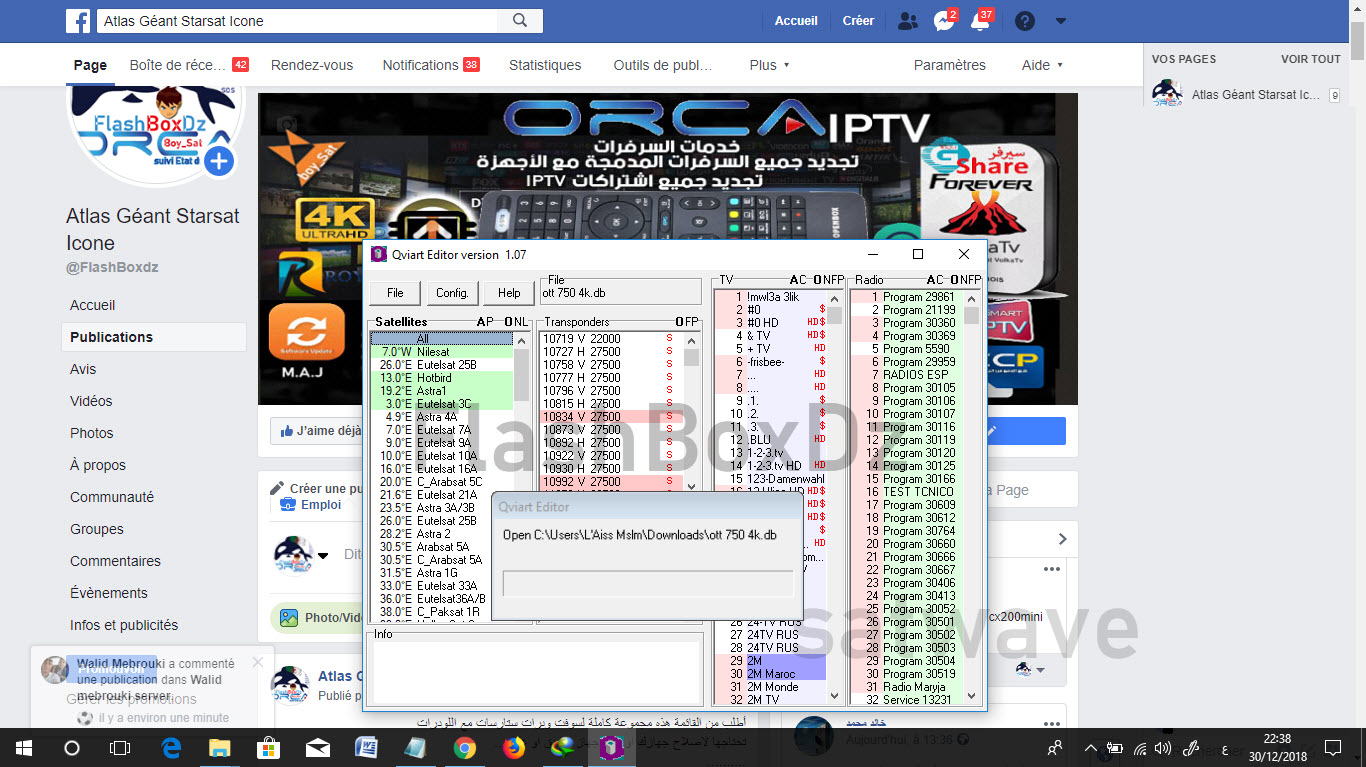Image resolution: width=1366 pixels, height=767 pixels.
Task: Open the Action Center notification icon
Action: 1332,747
